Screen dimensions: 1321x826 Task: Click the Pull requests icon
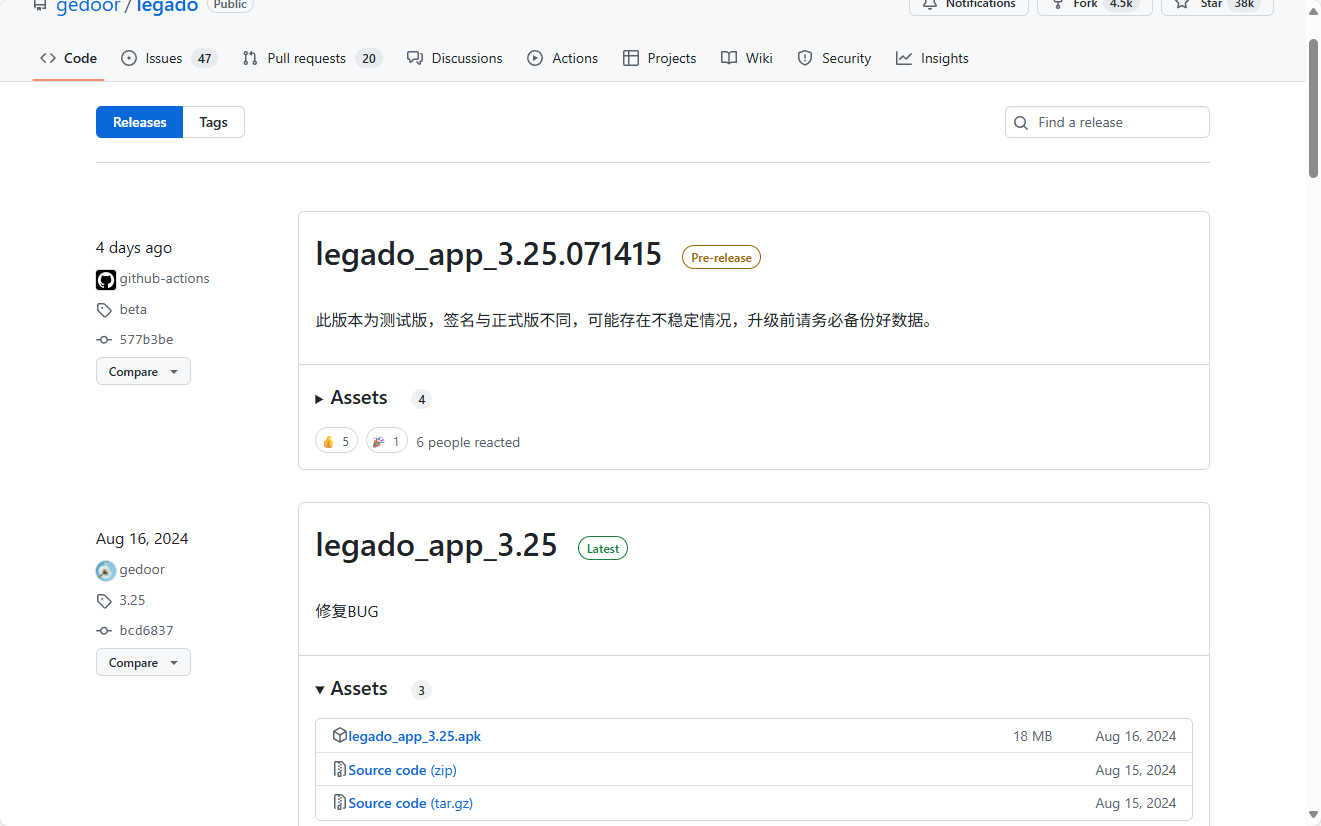coord(249,58)
